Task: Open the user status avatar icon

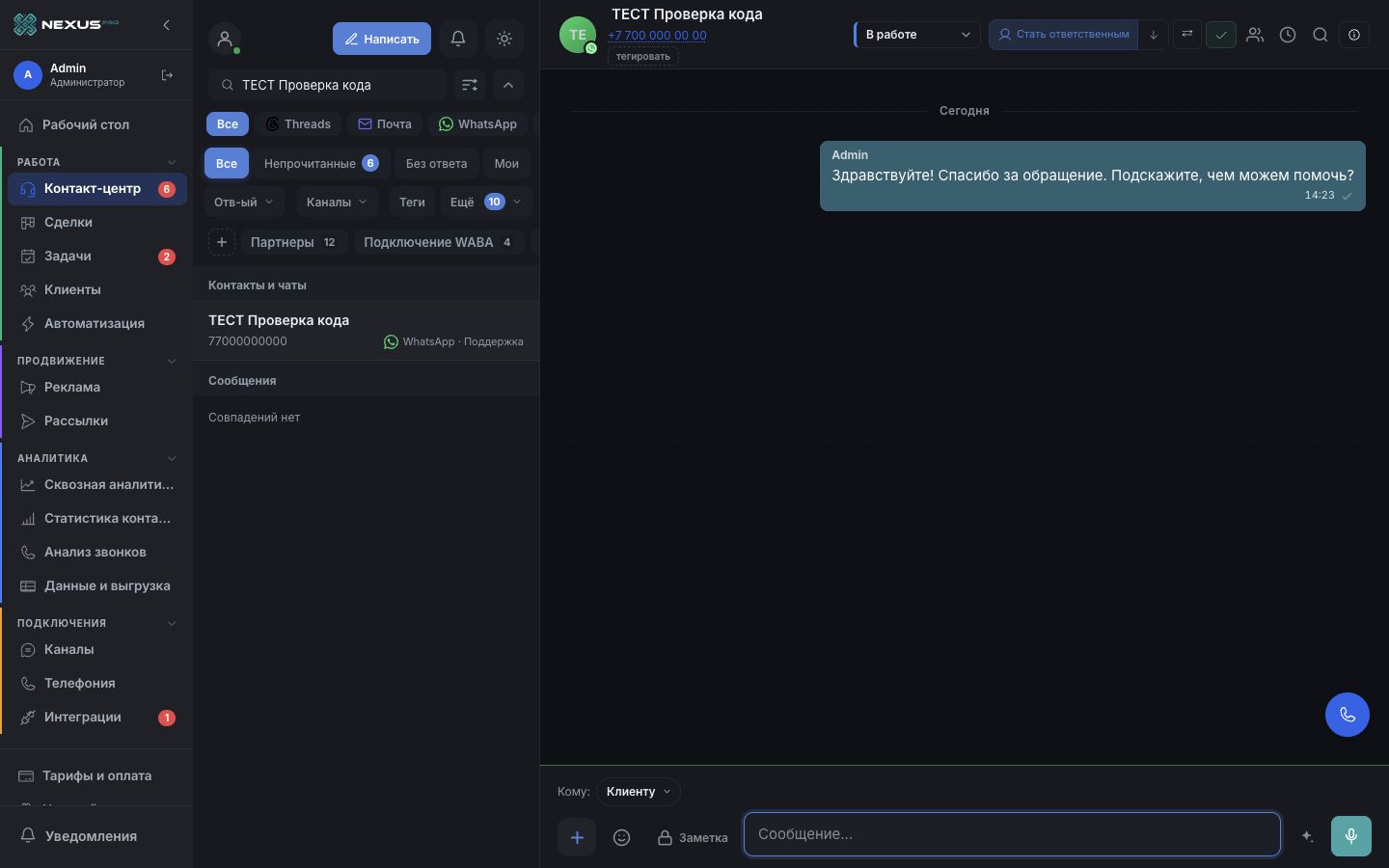Action: tap(225, 39)
